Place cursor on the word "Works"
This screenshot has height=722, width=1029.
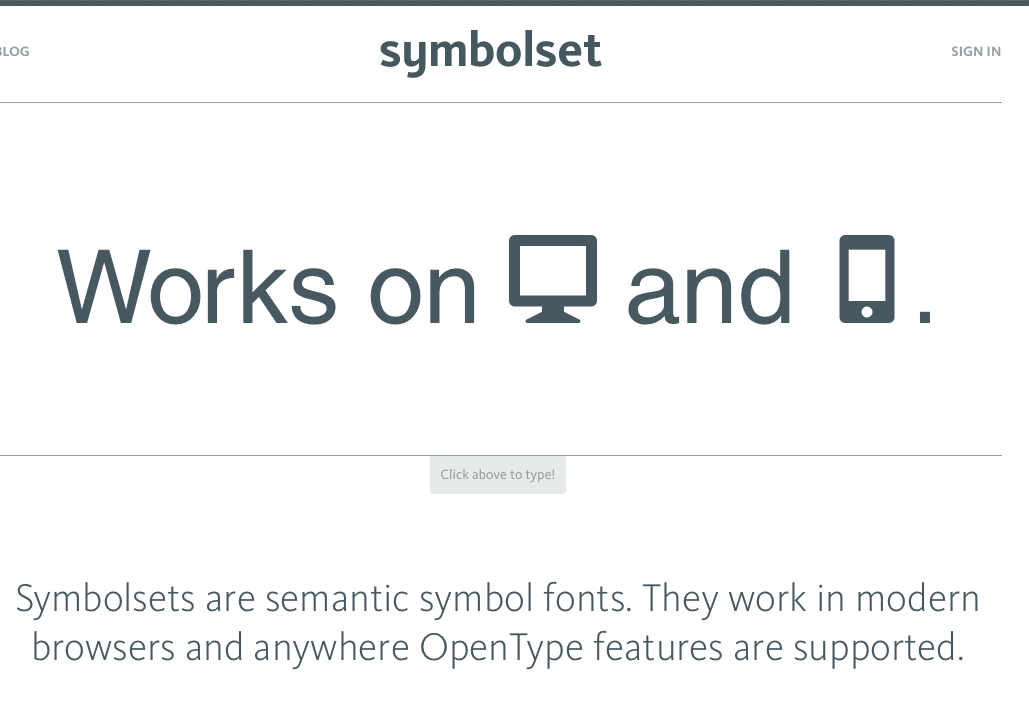(197, 287)
